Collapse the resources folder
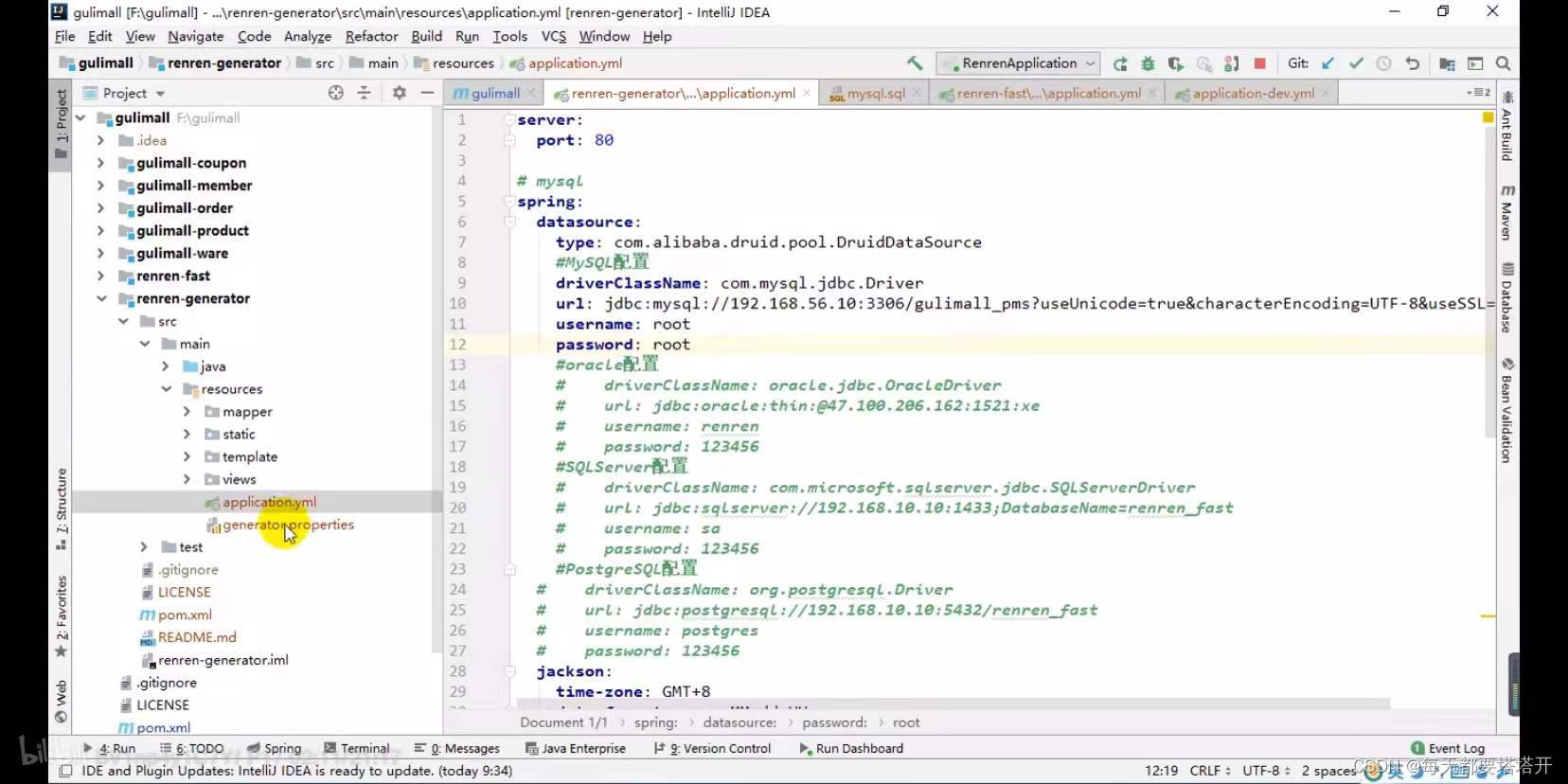Image resolution: width=1568 pixels, height=784 pixels. (166, 389)
